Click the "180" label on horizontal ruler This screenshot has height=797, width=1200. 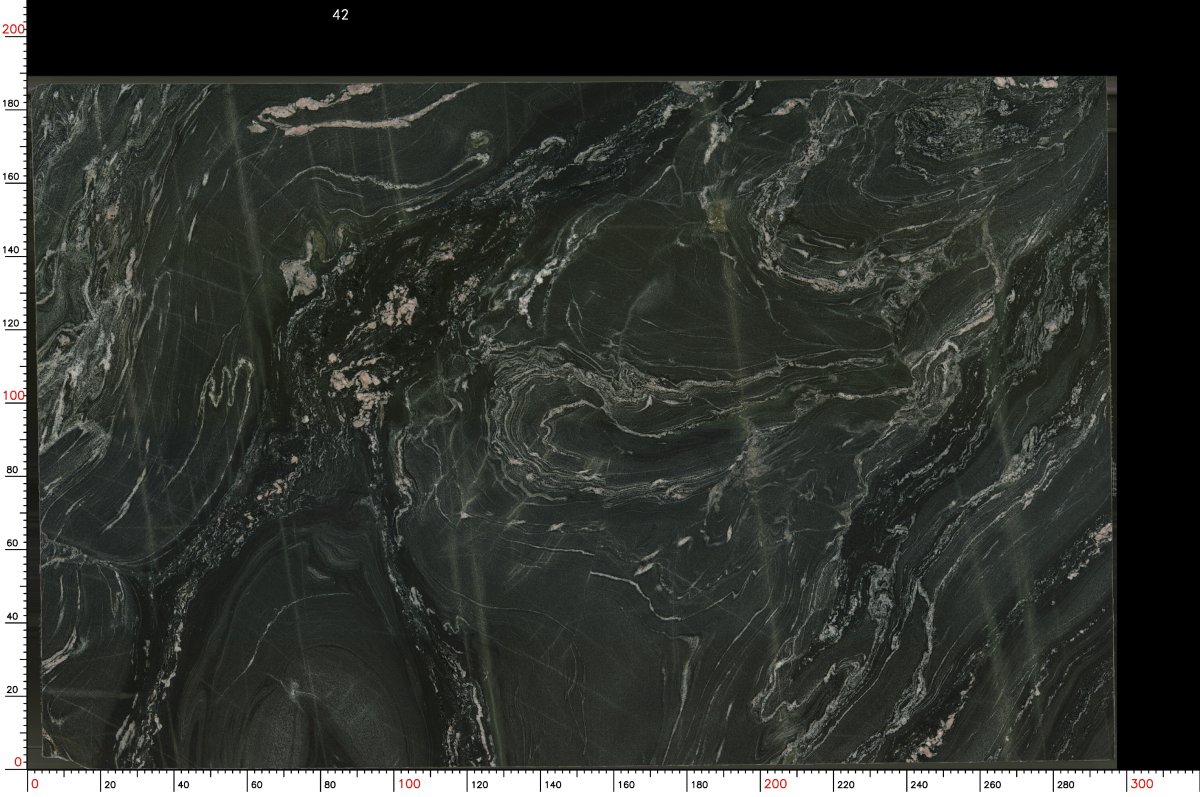tap(700, 785)
